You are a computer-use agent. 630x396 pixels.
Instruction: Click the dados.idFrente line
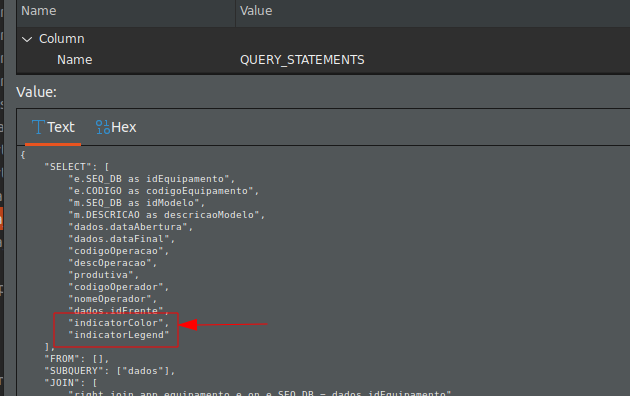119,310
